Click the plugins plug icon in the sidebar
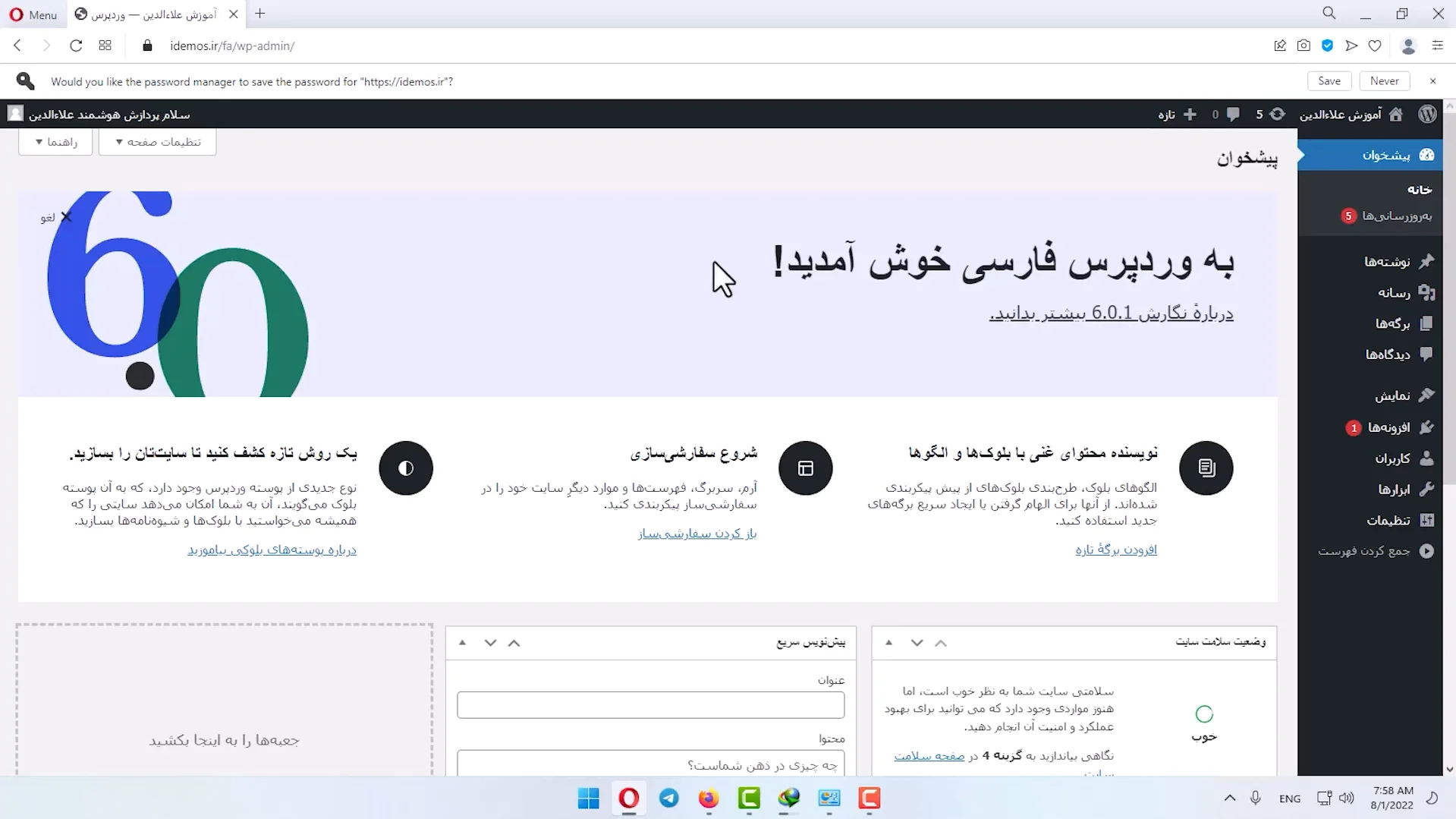 (x=1426, y=427)
